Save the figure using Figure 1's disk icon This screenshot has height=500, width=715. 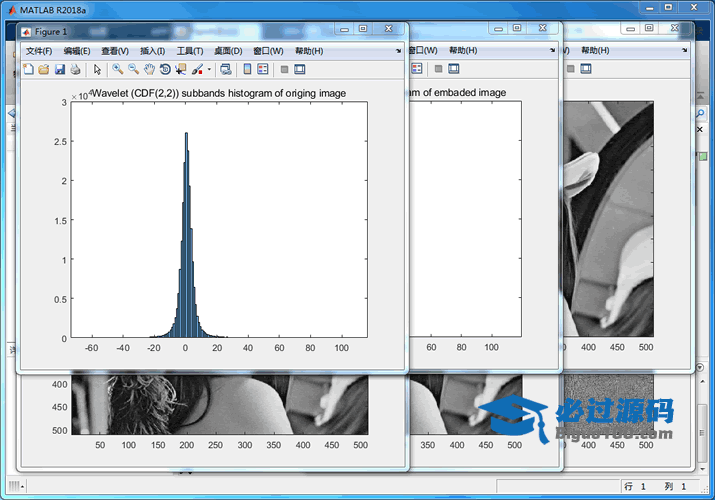coord(59,69)
